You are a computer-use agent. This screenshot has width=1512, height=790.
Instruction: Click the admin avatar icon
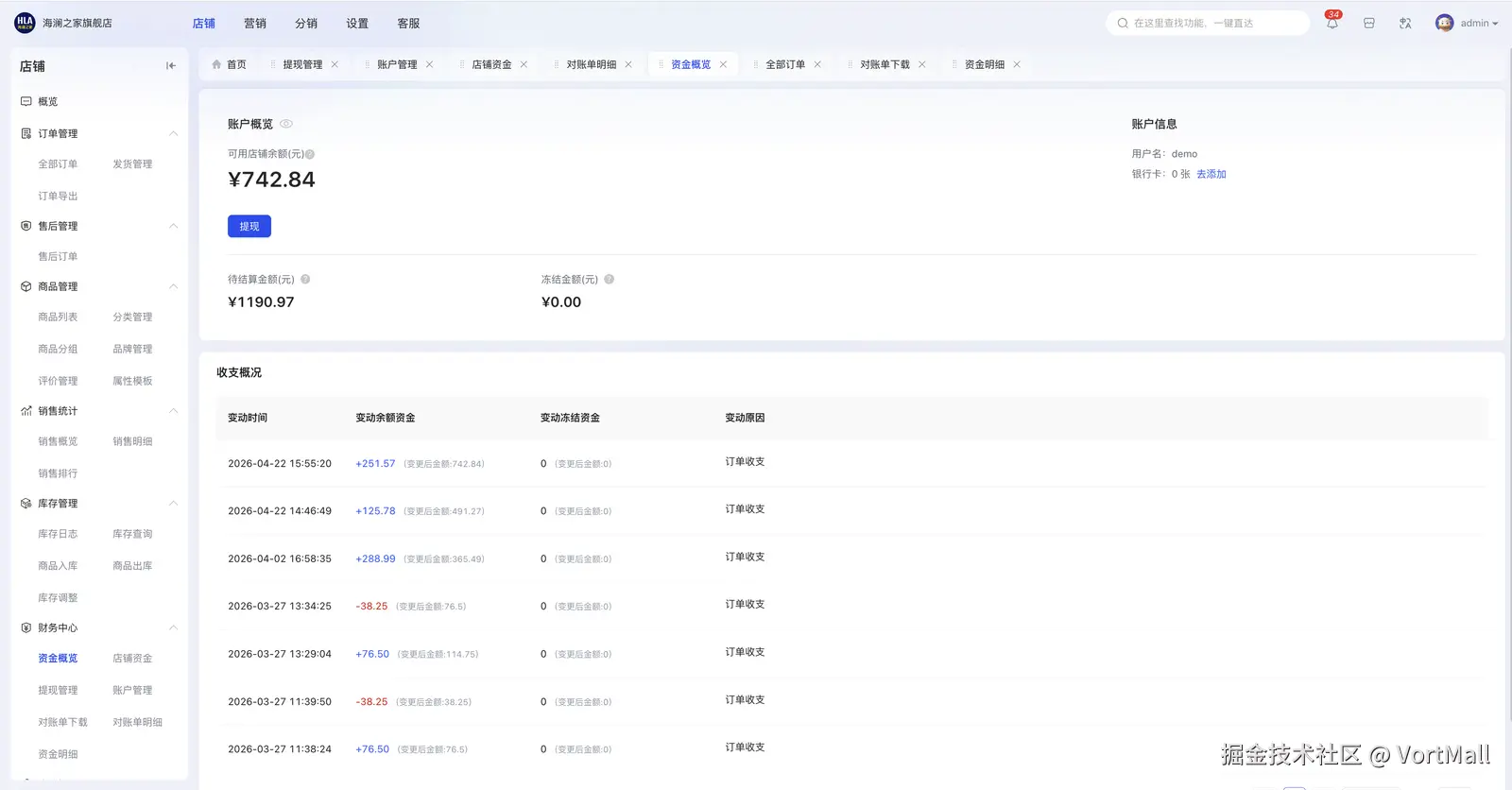1444,24
